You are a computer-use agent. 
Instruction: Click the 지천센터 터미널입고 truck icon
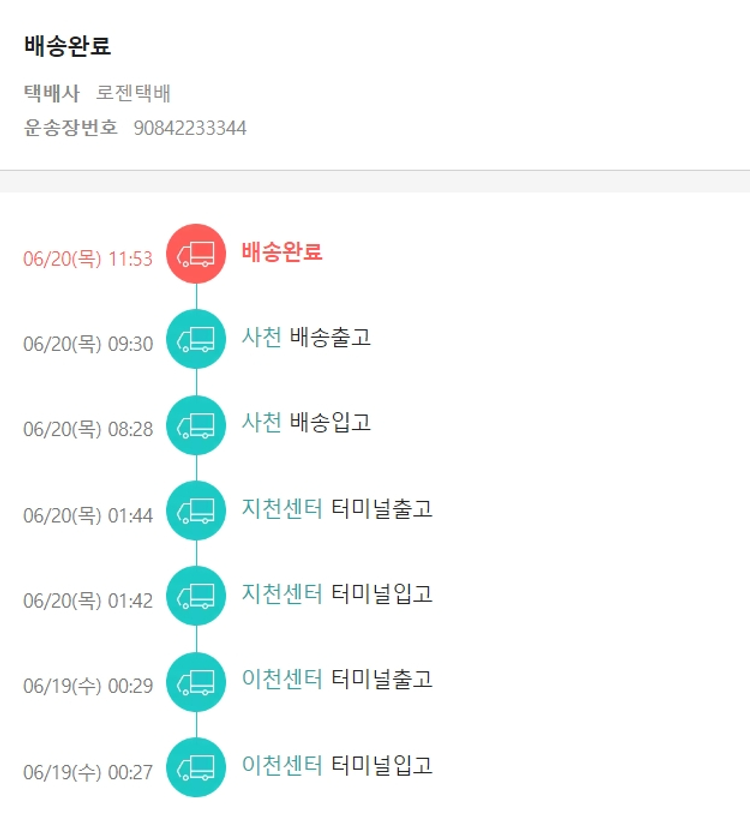tap(196, 596)
